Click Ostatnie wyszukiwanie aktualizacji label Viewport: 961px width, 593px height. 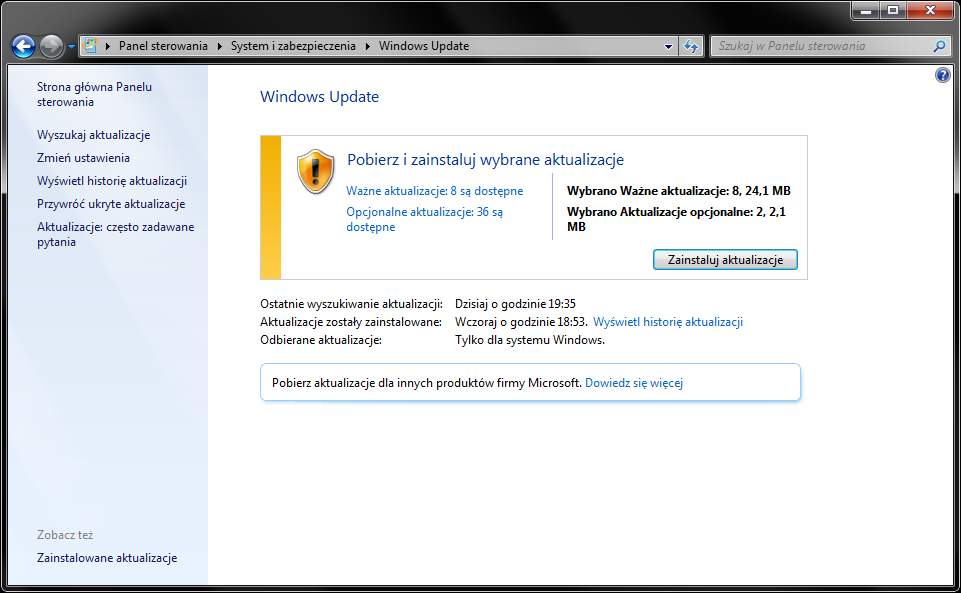(x=351, y=304)
